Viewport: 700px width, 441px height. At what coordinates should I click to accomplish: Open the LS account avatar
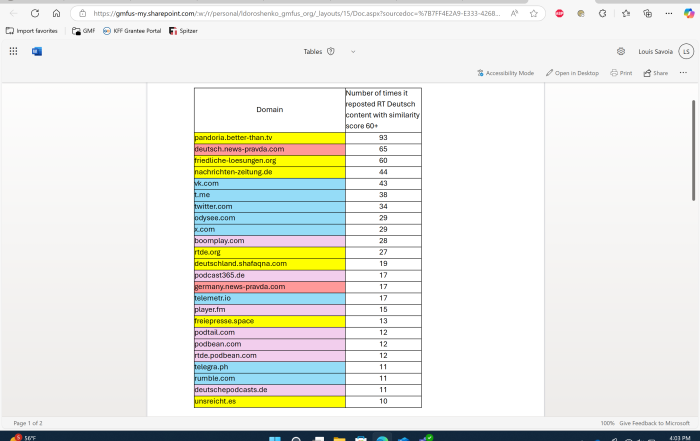686,51
